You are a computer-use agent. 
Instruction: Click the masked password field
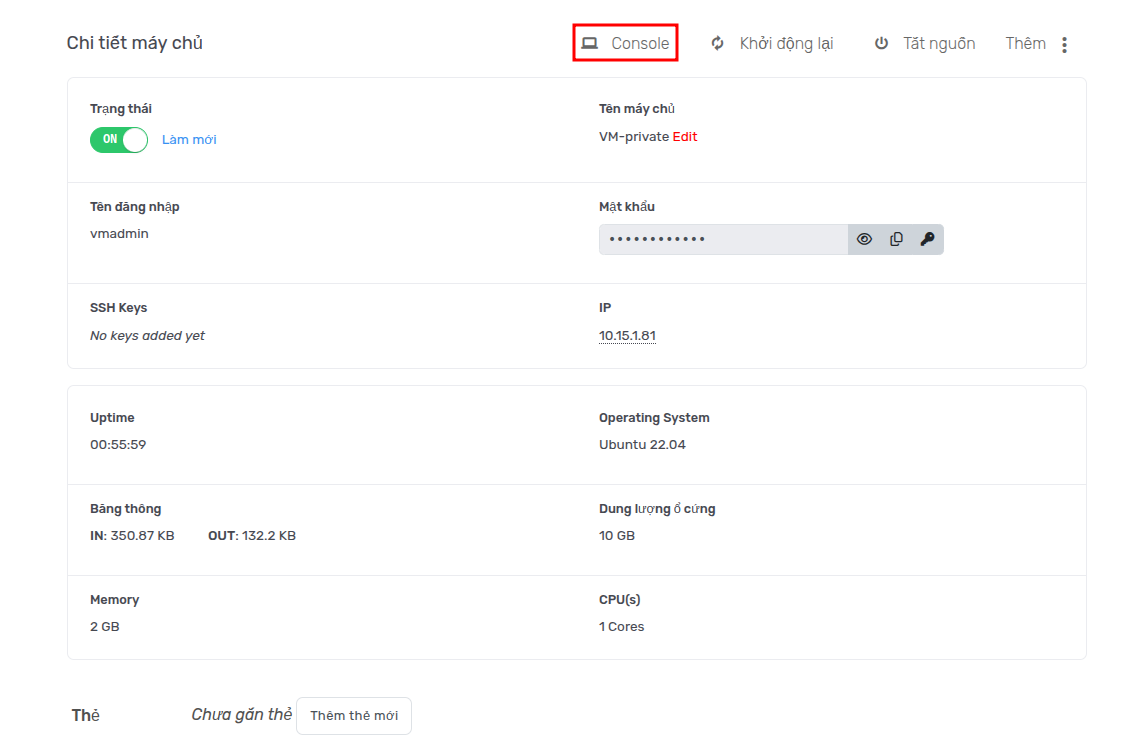(x=723, y=239)
